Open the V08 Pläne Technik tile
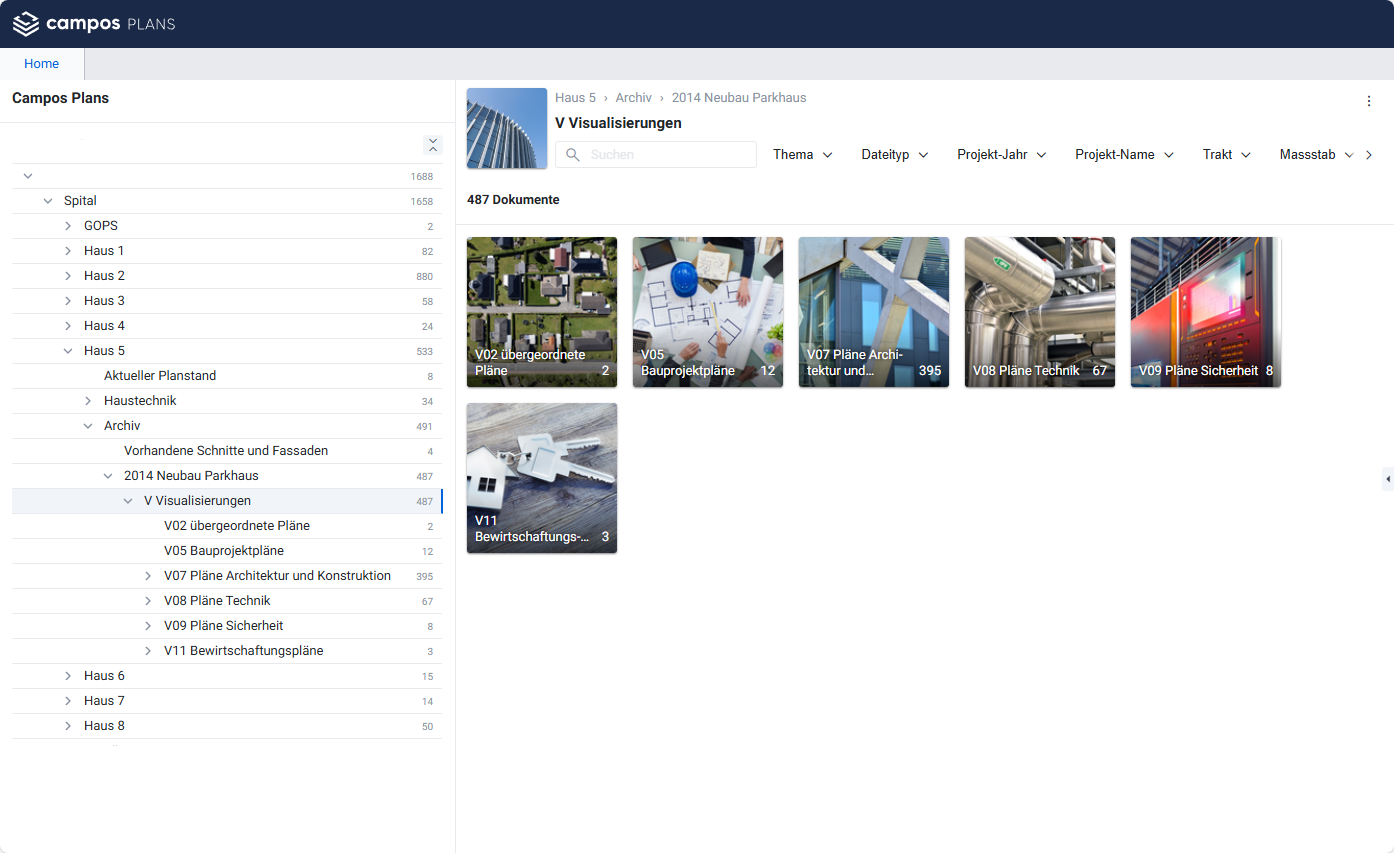 [1039, 312]
